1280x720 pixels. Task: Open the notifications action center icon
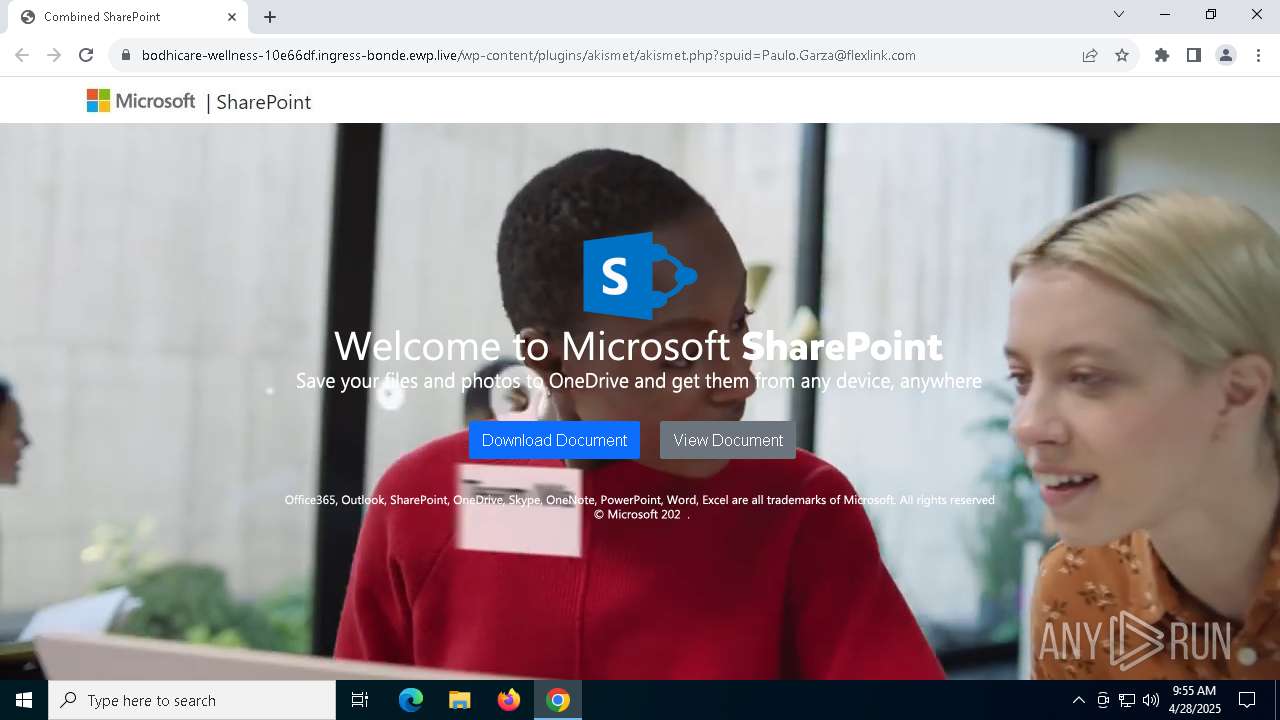click(1247, 700)
